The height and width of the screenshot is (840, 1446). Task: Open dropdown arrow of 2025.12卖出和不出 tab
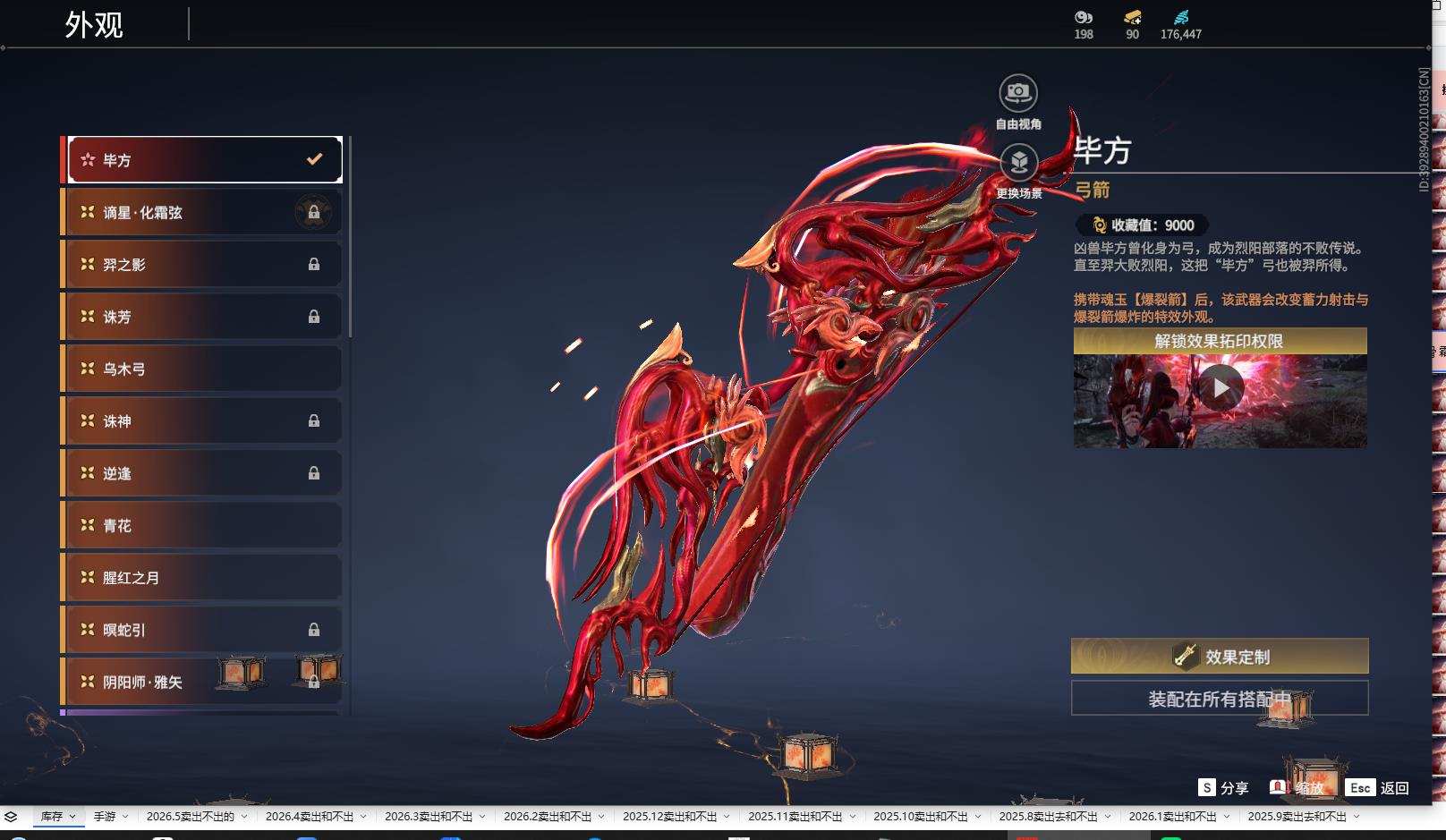(727, 817)
